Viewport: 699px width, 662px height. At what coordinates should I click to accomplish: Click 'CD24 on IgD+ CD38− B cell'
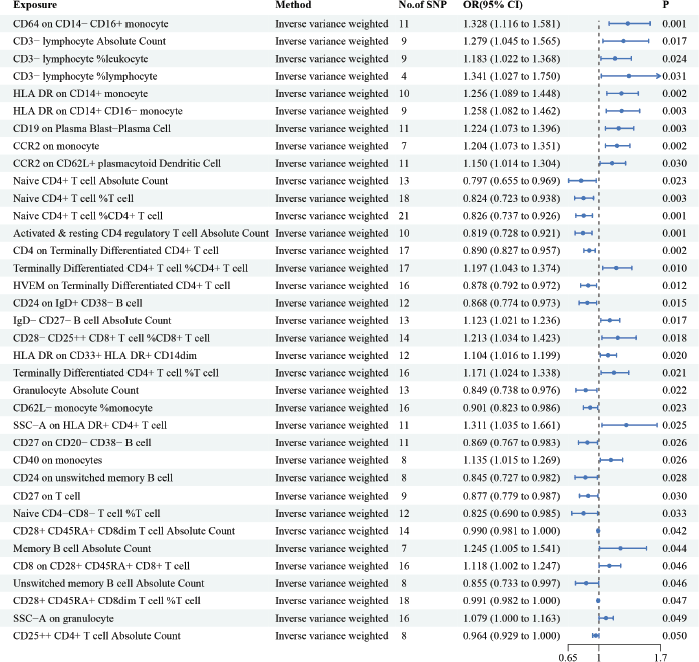pos(78,303)
